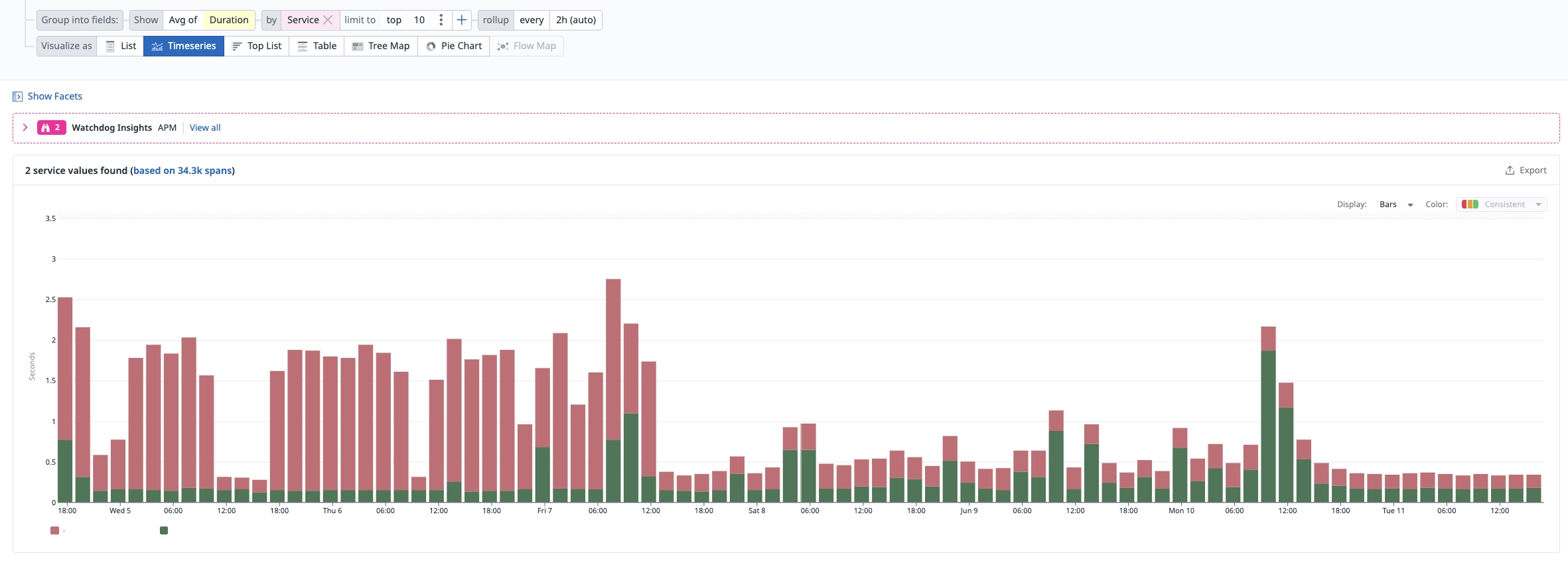Click the tall green bar before Mon 10 12:00
Screen dimensions: 1568x563
click(1268, 426)
